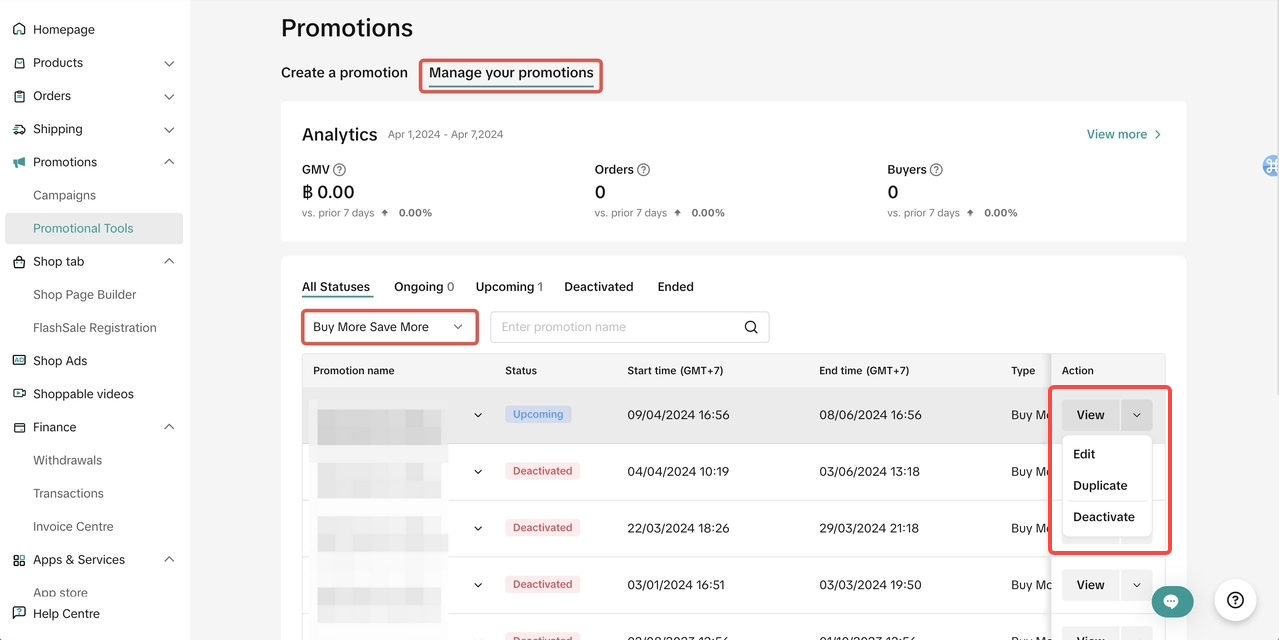The height and width of the screenshot is (640, 1279).
Task: Open the green chat bubble widget
Action: pos(1172,601)
